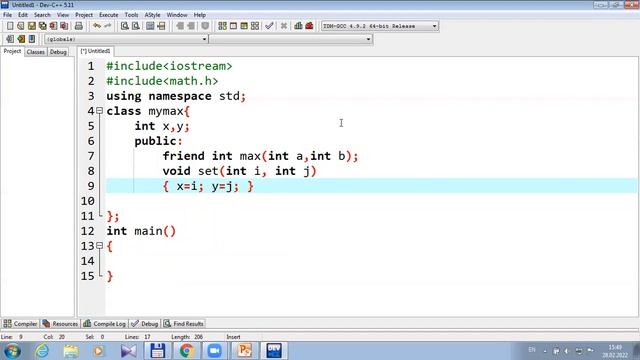Click the 'int main()' line
This screenshot has width=640, height=360.
tap(141, 231)
